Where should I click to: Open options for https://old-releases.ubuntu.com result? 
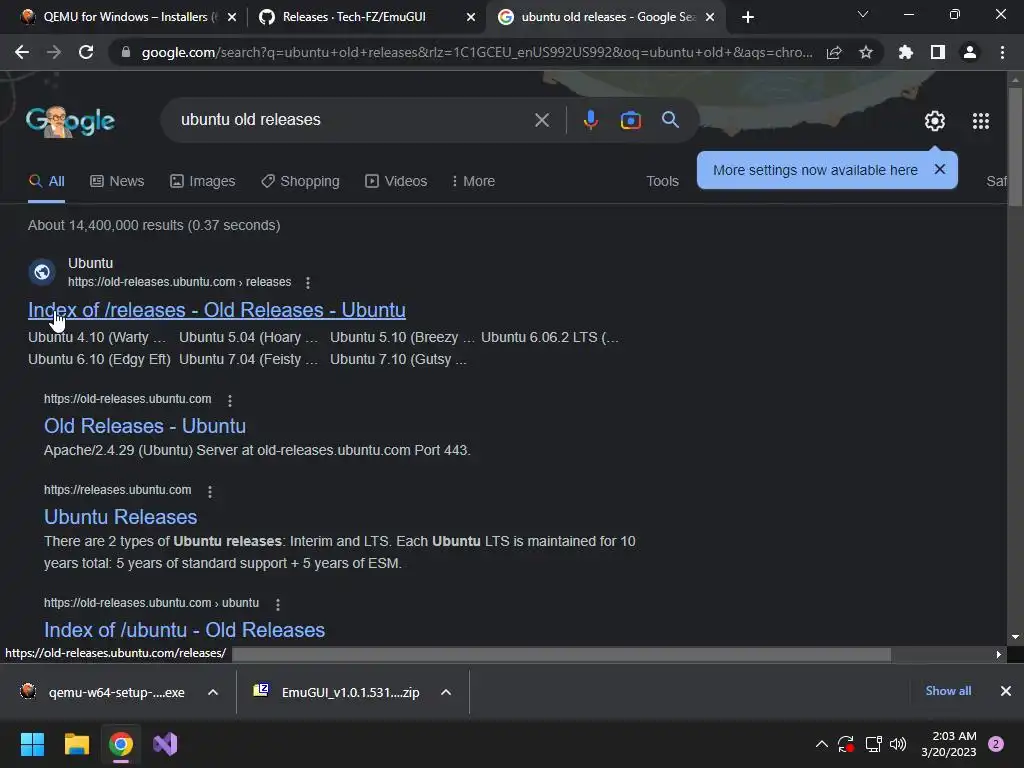tap(230, 400)
